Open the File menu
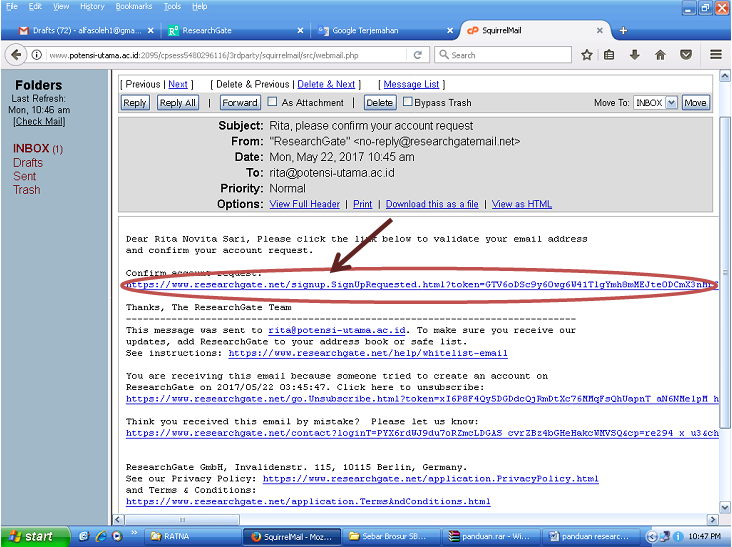The width and height of the screenshot is (732, 547). pos(12,7)
